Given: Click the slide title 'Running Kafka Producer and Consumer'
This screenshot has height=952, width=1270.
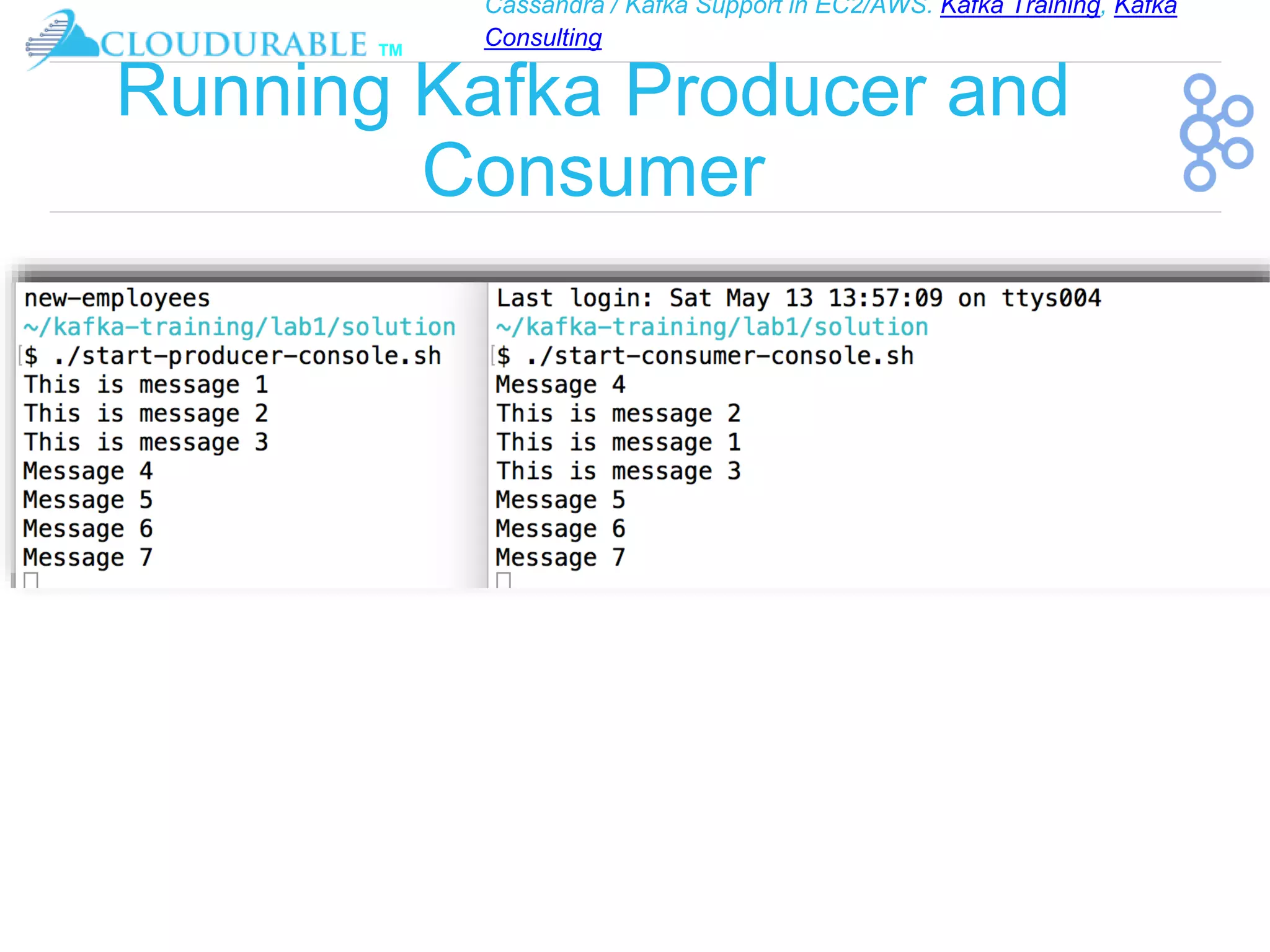Looking at the screenshot, I should (x=593, y=130).
